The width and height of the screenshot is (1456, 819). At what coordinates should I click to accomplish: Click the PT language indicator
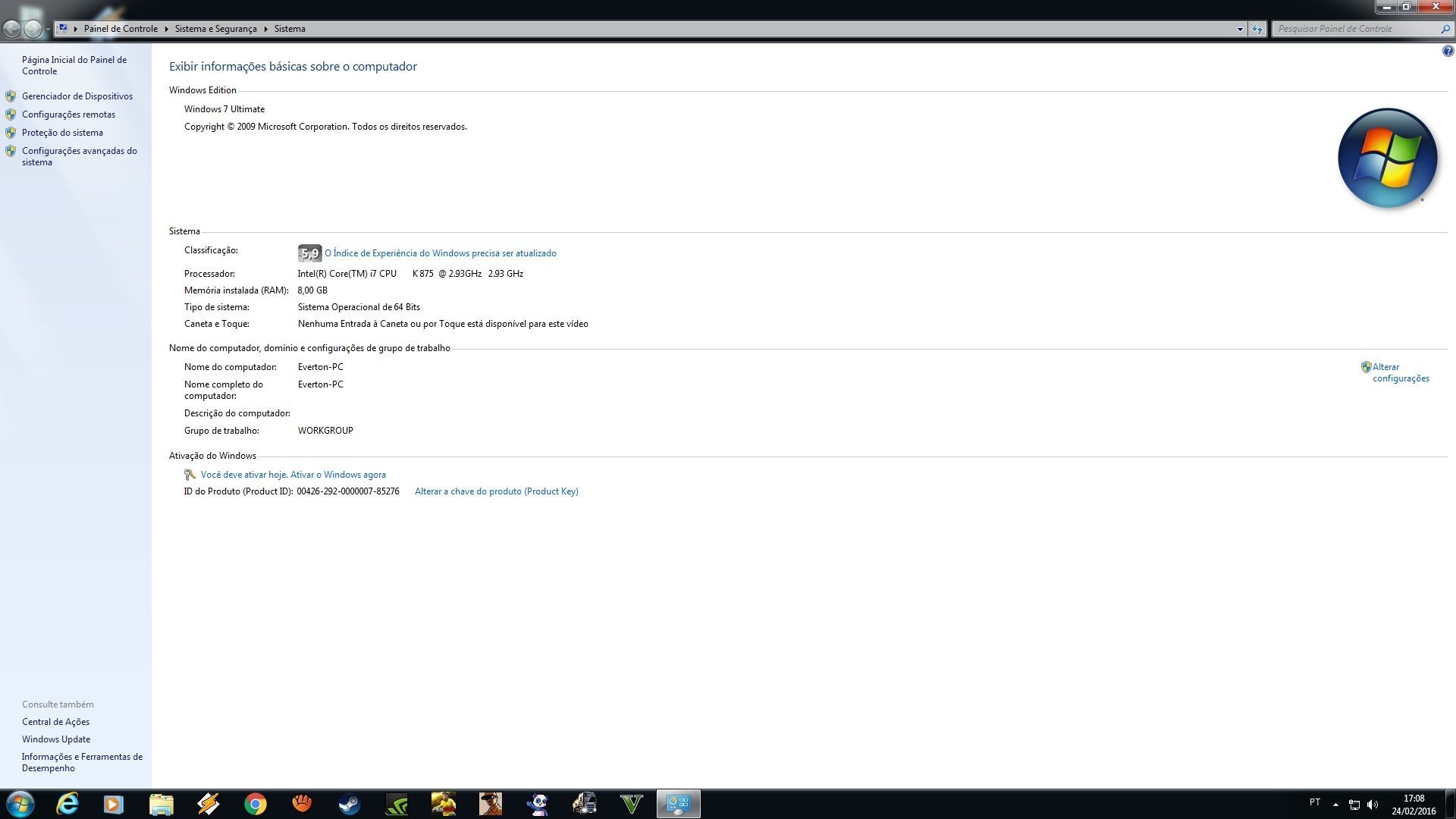click(x=1315, y=802)
